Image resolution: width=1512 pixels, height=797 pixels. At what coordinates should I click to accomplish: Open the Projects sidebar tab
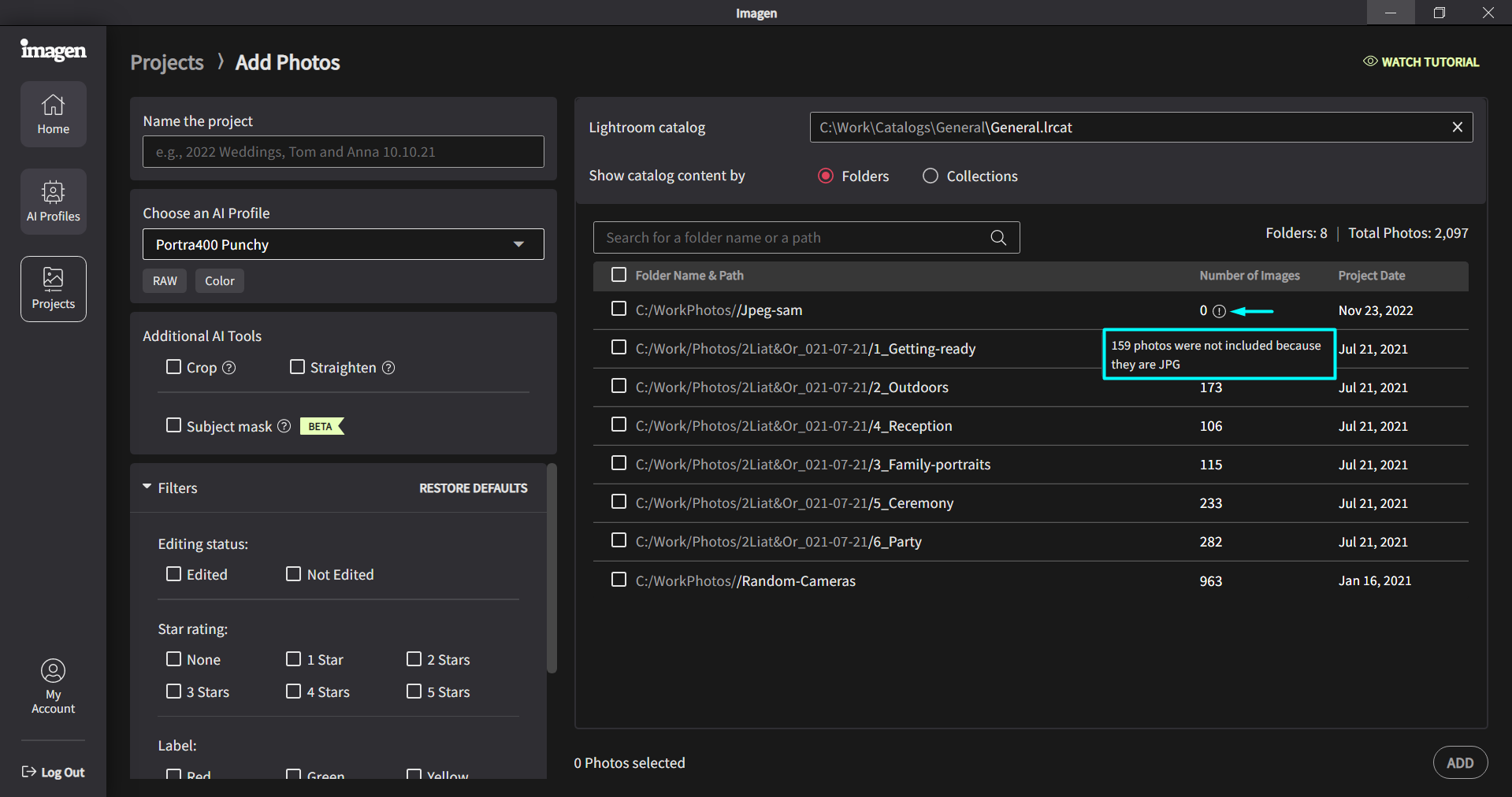(x=53, y=289)
